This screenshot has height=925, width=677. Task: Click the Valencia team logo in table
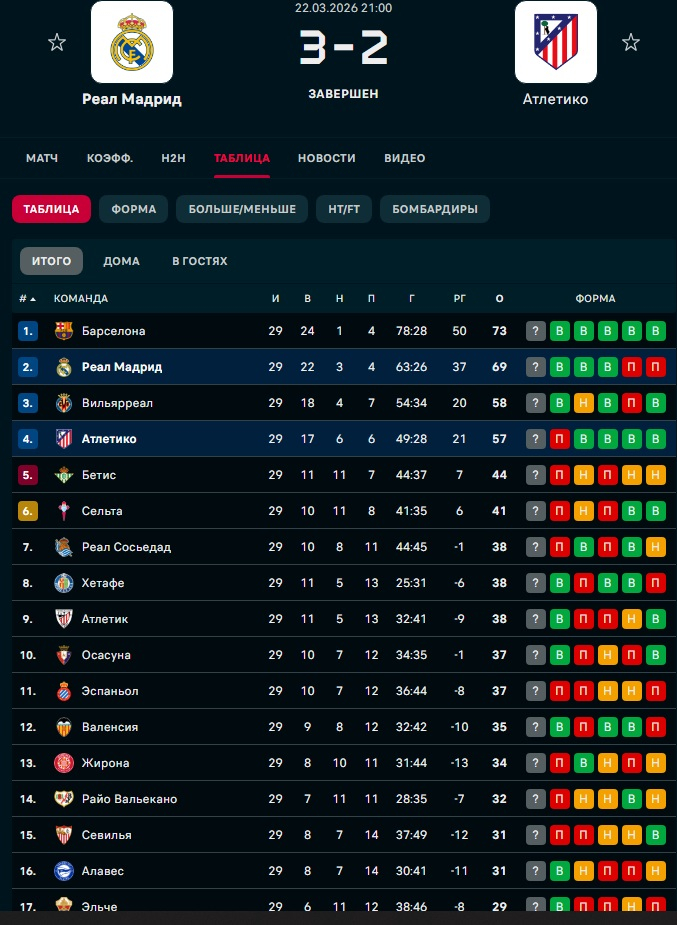[64, 727]
